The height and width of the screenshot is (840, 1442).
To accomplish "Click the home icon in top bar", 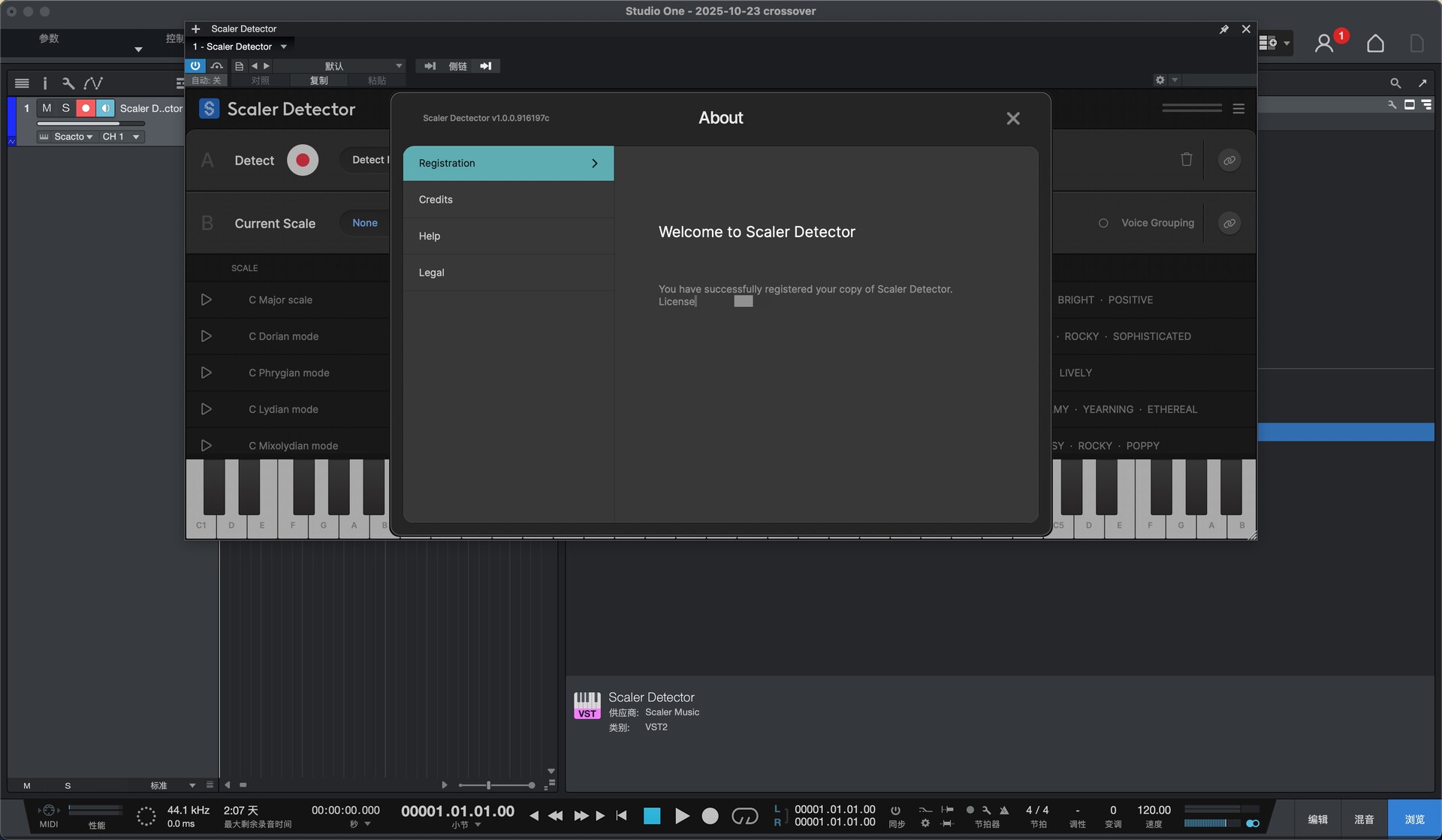I will (x=1374, y=44).
